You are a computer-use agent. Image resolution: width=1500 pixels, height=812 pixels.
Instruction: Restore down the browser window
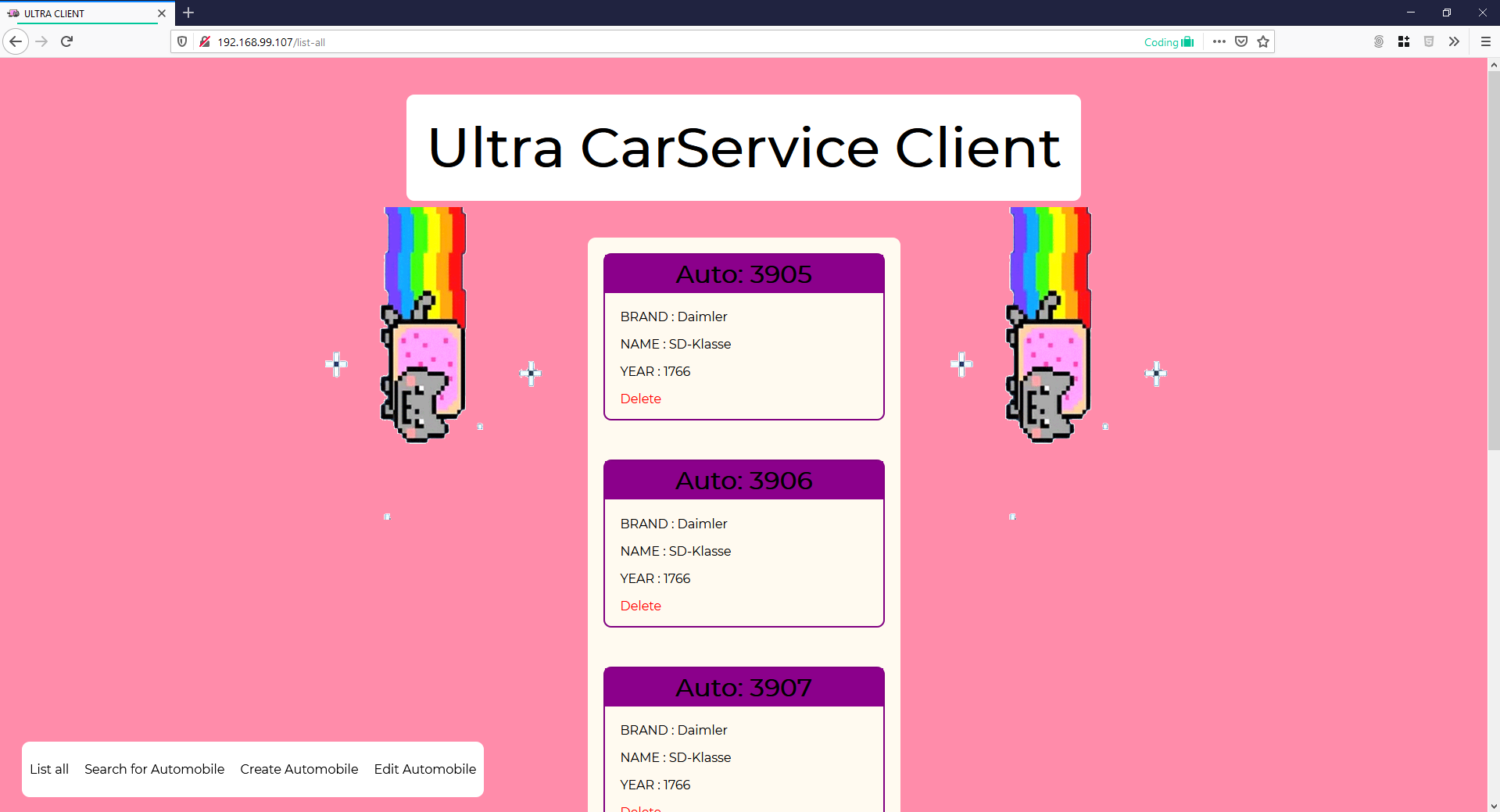1447,13
